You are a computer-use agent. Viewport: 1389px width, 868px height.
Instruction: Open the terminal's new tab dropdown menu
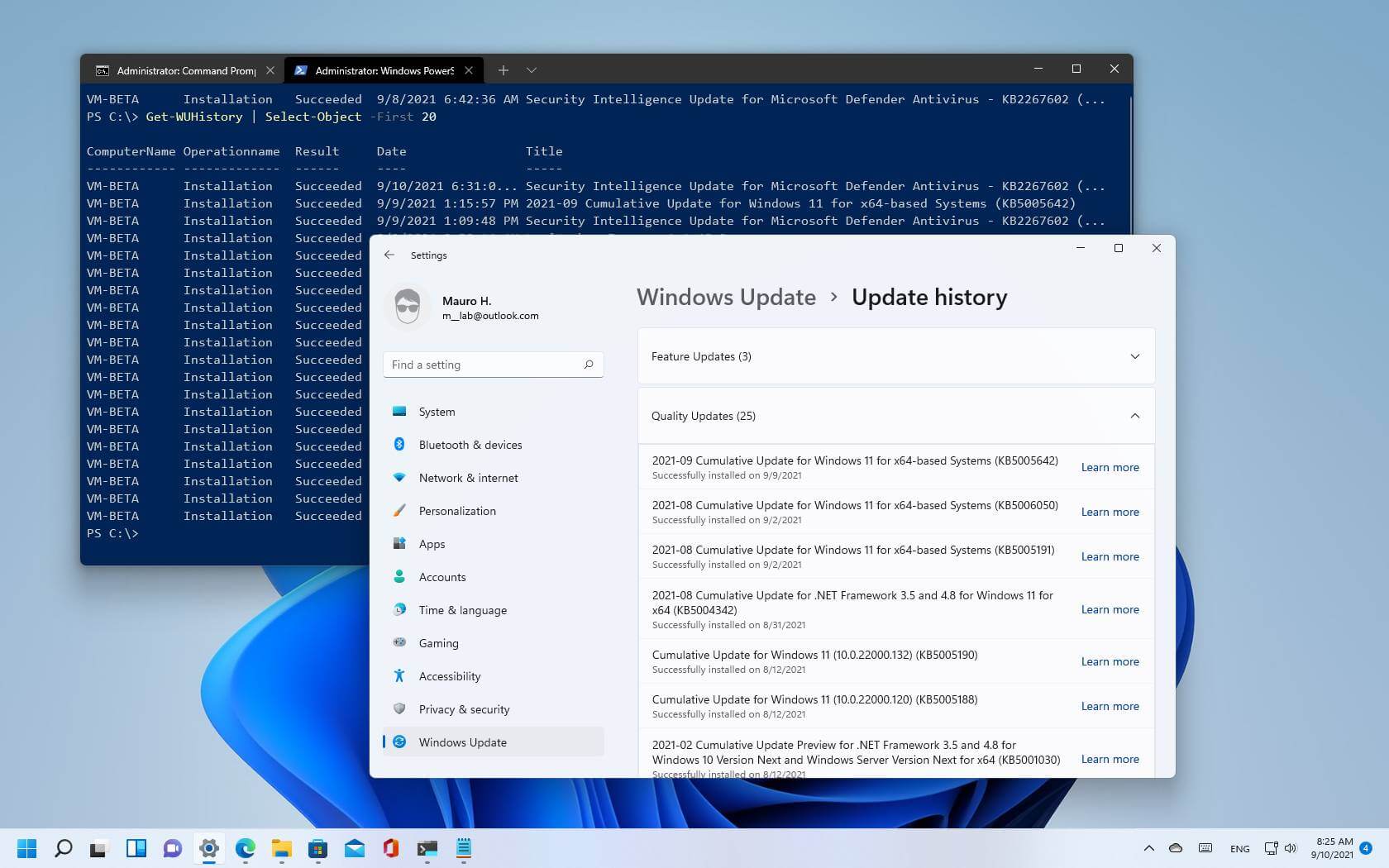[x=531, y=70]
